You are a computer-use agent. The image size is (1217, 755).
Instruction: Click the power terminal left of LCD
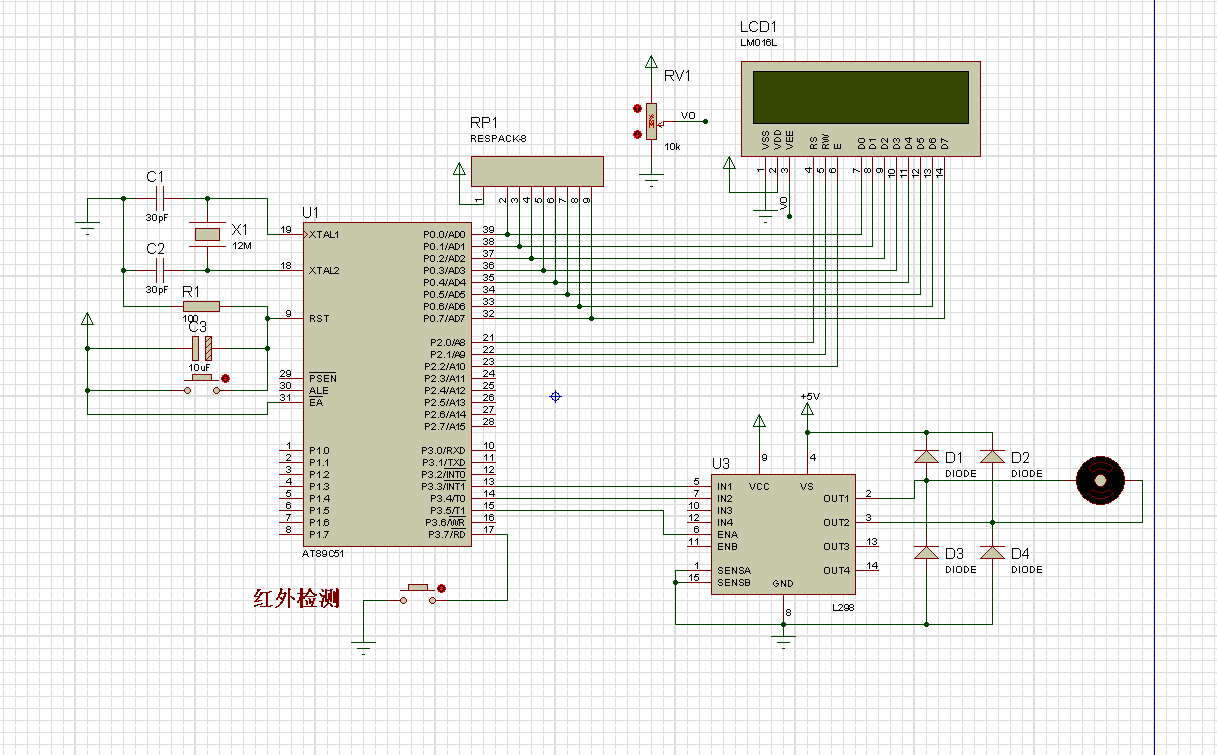tap(729, 163)
